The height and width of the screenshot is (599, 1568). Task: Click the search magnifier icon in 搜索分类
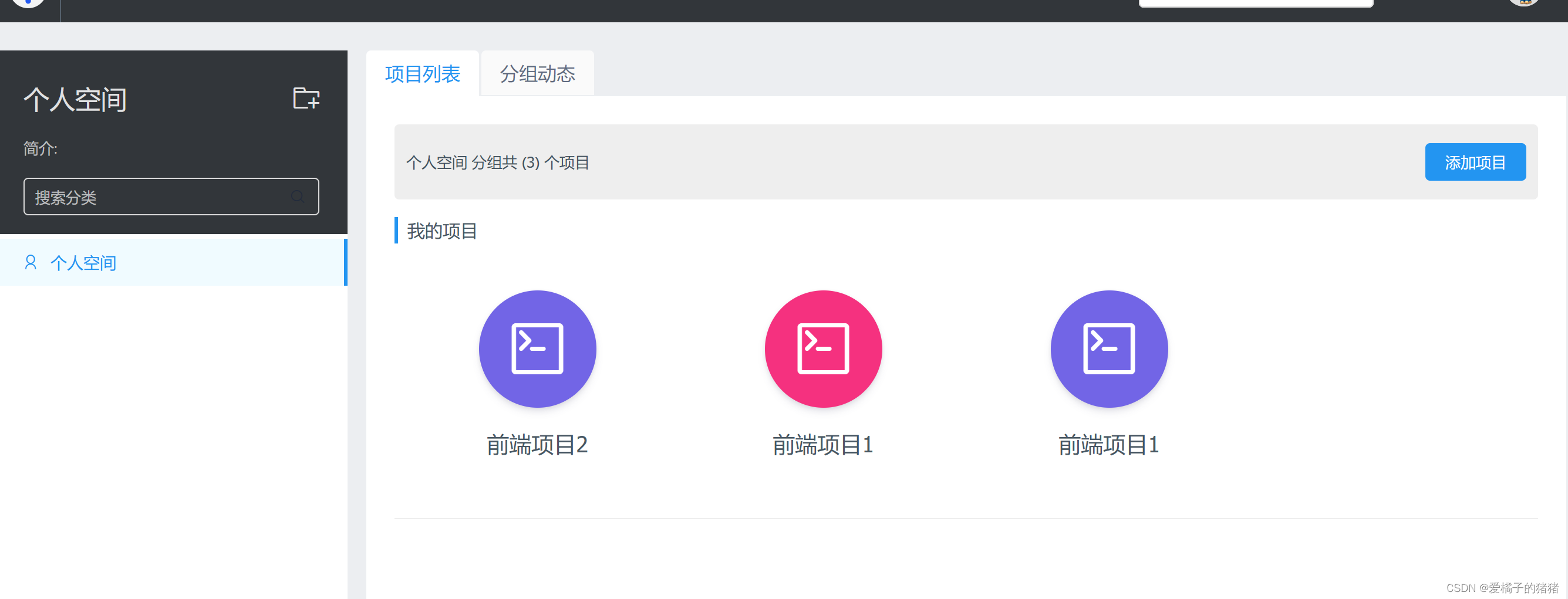point(298,197)
